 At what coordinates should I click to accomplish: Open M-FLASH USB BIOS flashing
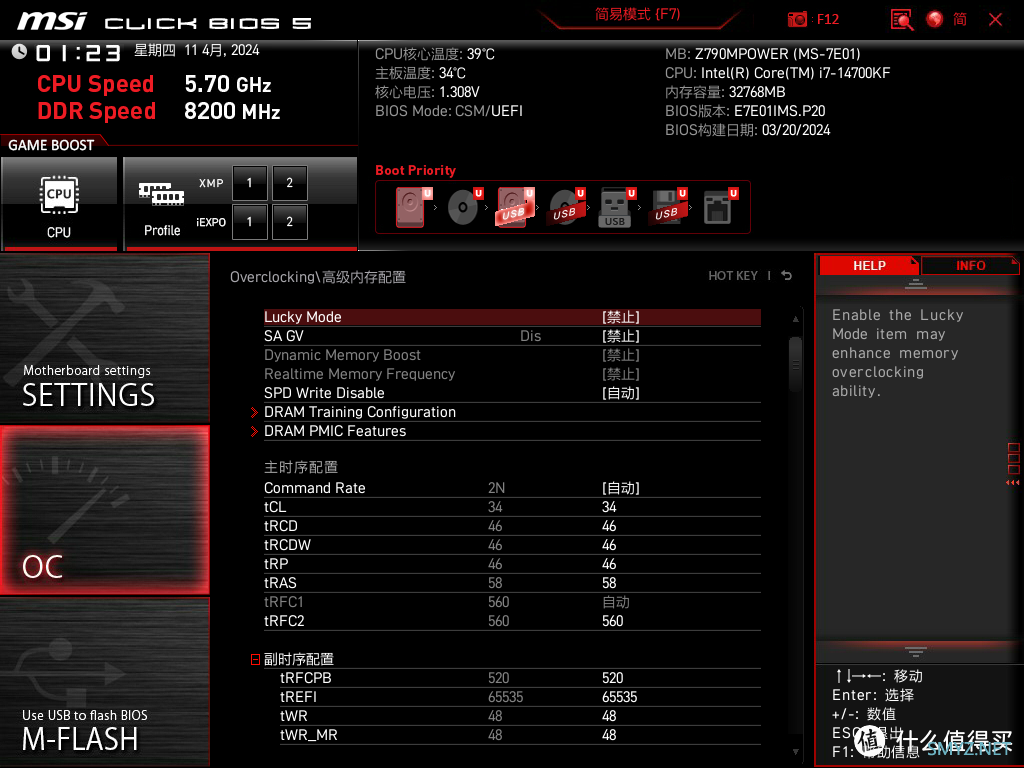(104, 682)
